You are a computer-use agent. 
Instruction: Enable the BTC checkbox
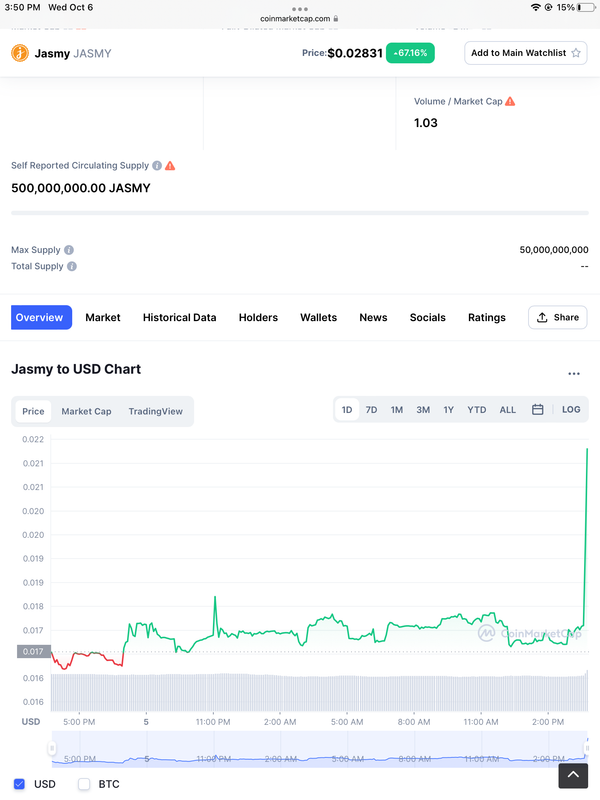tap(84, 784)
